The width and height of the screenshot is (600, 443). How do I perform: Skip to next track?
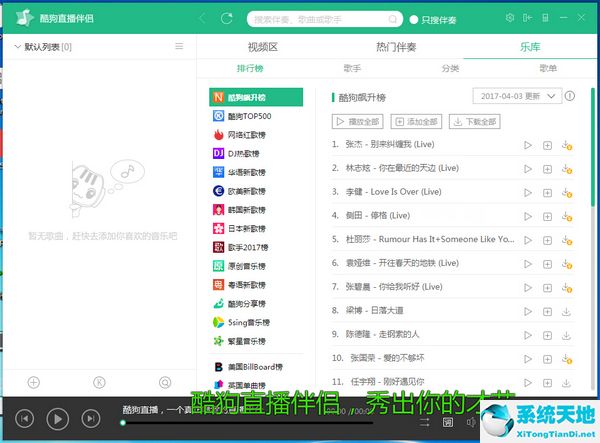pos(91,419)
